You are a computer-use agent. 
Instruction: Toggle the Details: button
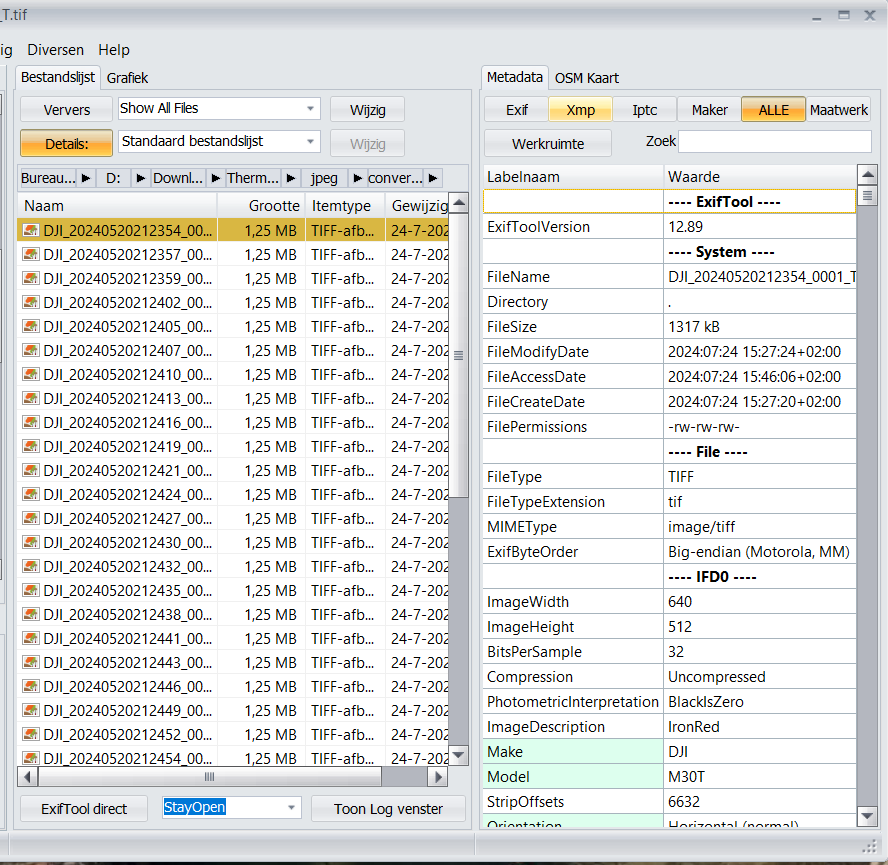(66, 143)
